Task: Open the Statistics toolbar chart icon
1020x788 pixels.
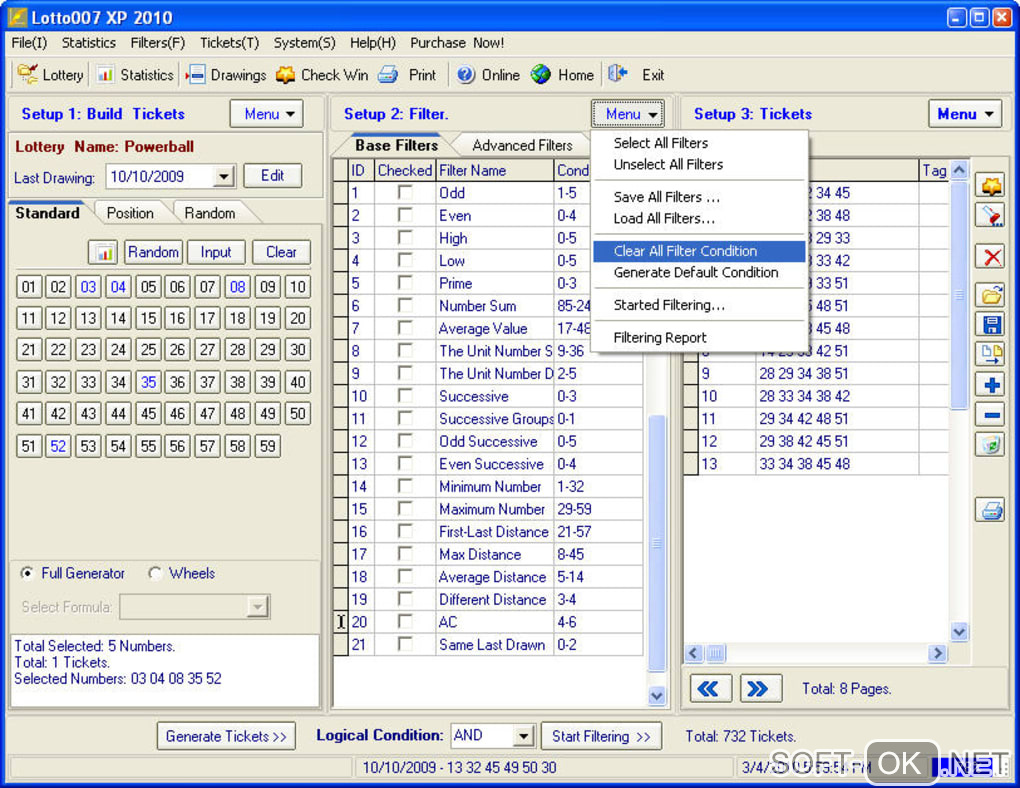Action: (105, 75)
